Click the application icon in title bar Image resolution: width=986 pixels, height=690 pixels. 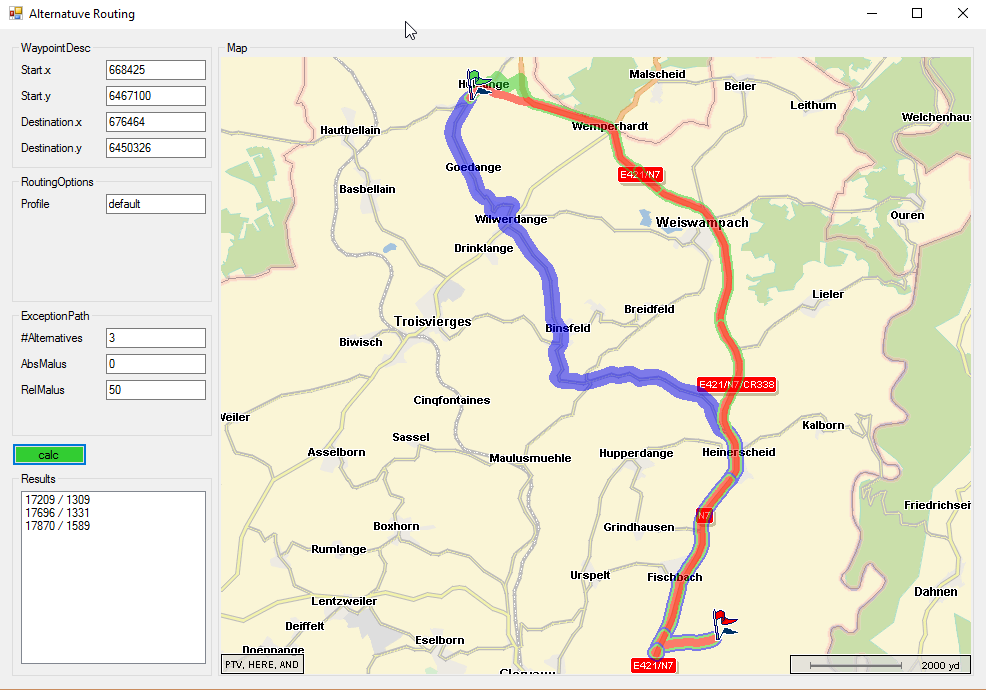[x=15, y=14]
